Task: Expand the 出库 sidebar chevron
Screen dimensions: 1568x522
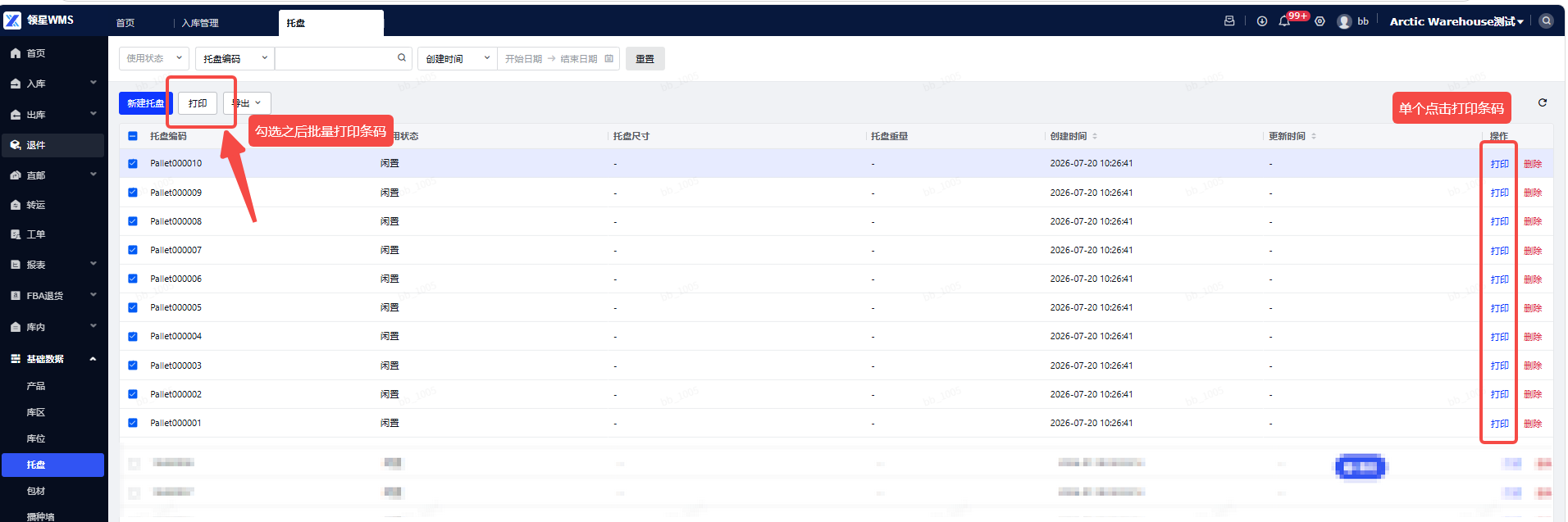Action: (x=93, y=114)
